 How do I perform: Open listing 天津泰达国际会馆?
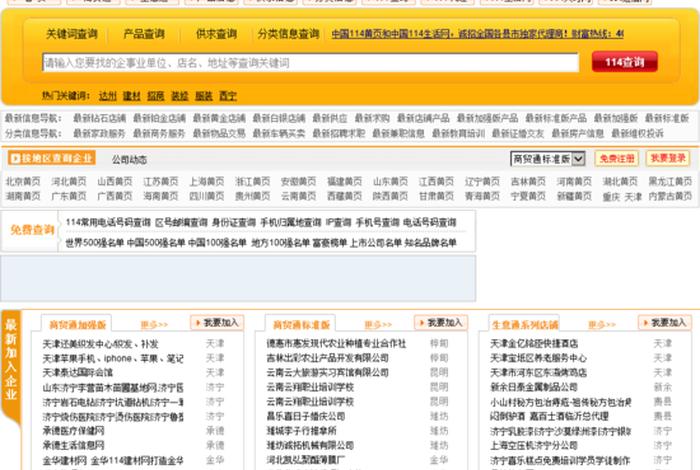coord(78,373)
